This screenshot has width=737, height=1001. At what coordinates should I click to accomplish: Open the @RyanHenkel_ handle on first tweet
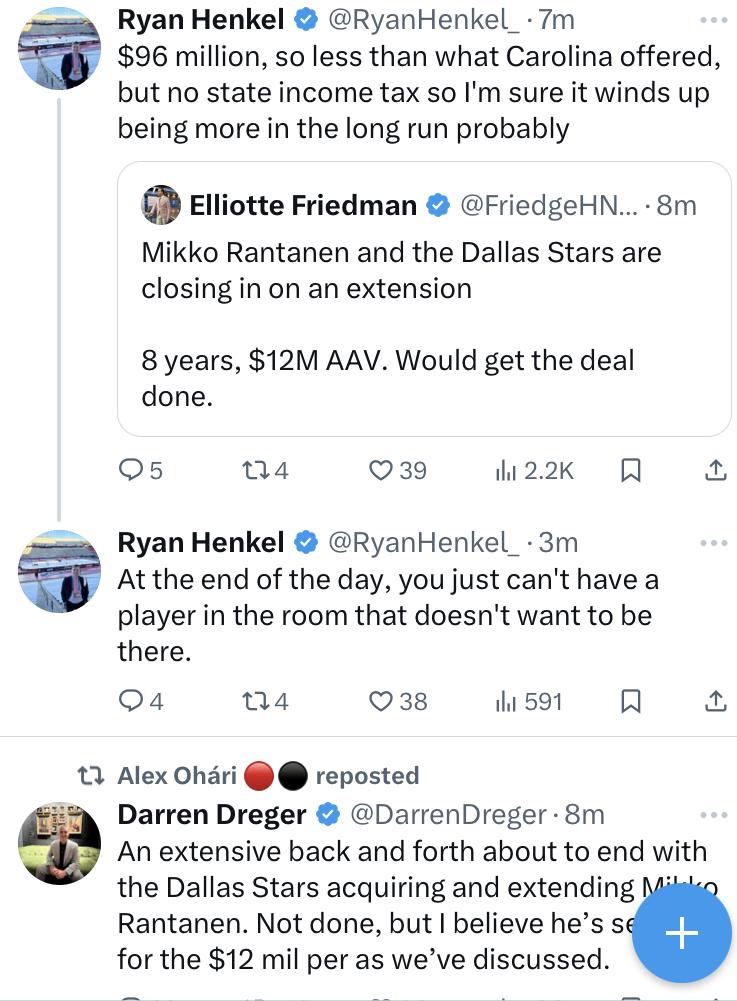[x=423, y=18]
